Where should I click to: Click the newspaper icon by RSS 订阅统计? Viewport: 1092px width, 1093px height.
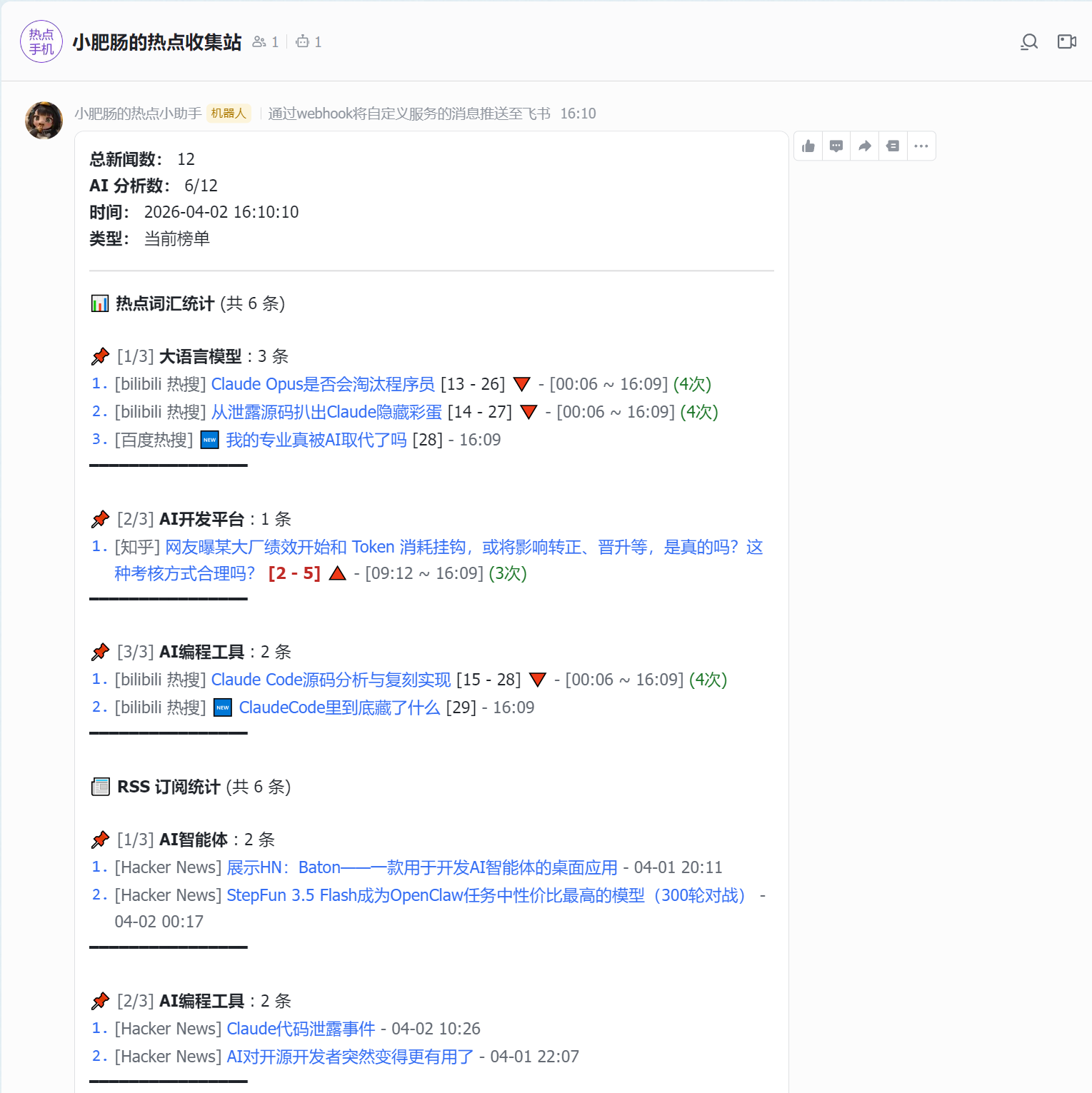click(x=101, y=787)
